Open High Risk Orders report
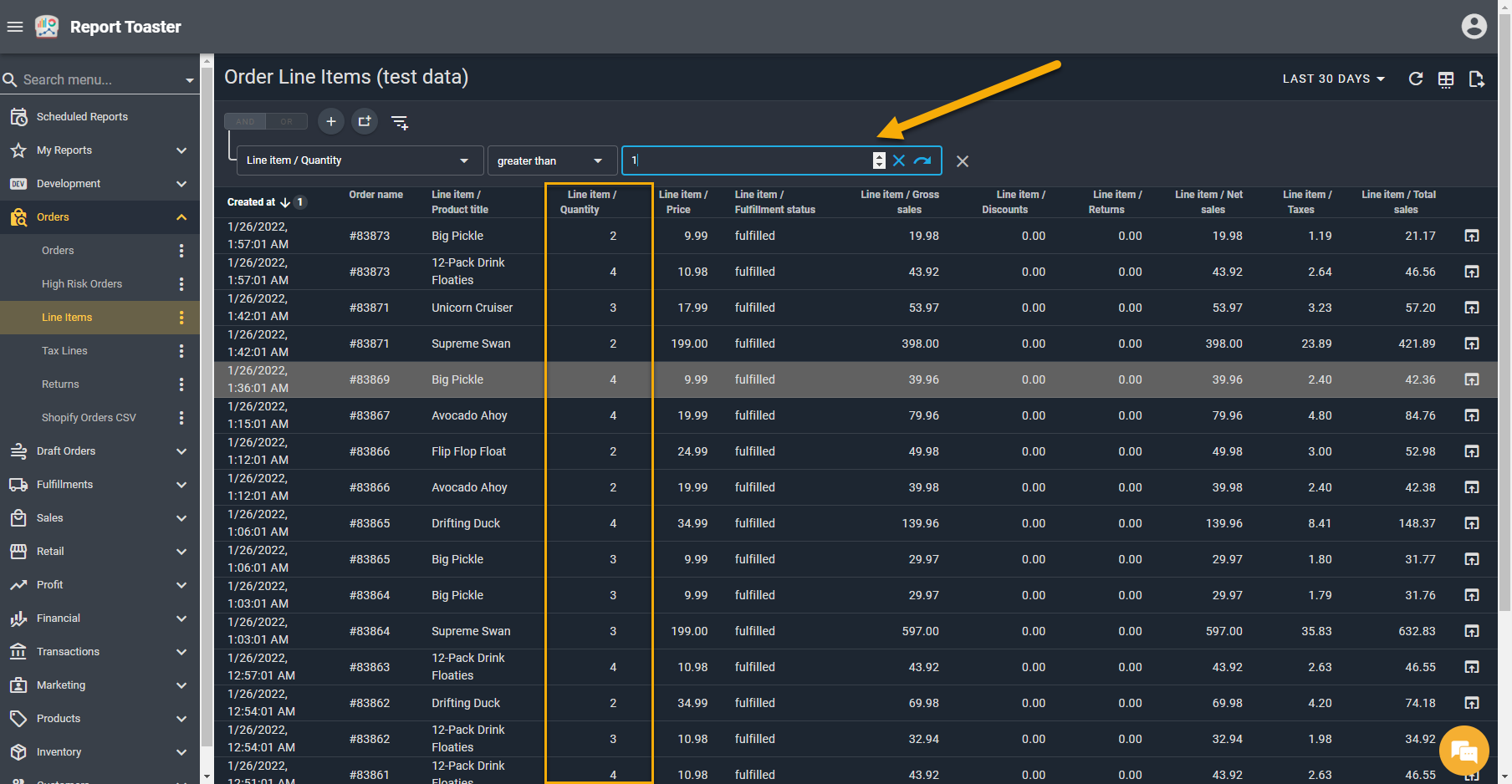 (x=82, y=284)
